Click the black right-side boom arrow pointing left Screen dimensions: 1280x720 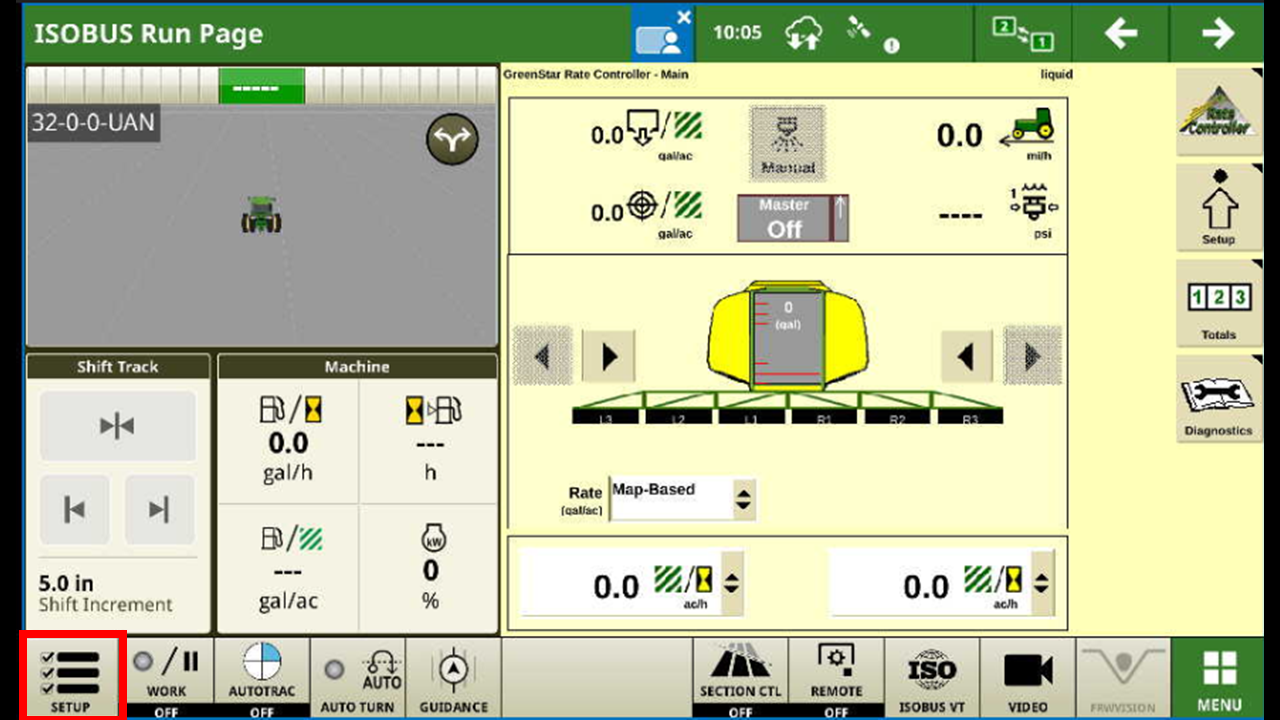(x=967, y=356)
